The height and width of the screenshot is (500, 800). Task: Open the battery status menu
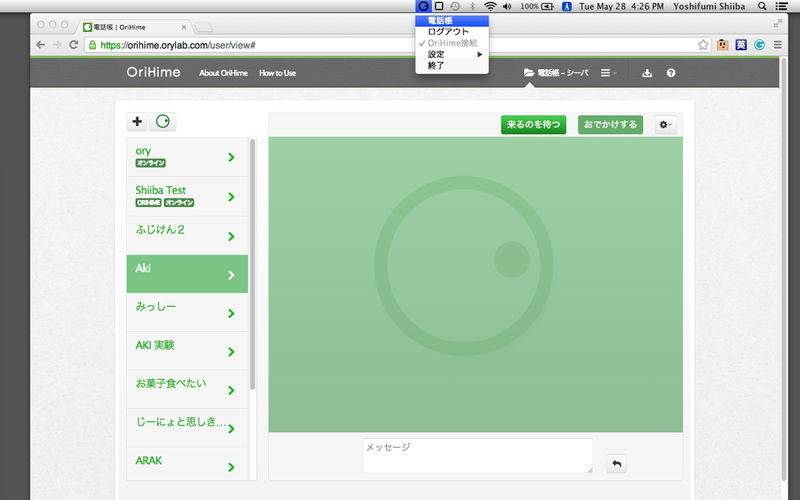[x=537, y=6]
